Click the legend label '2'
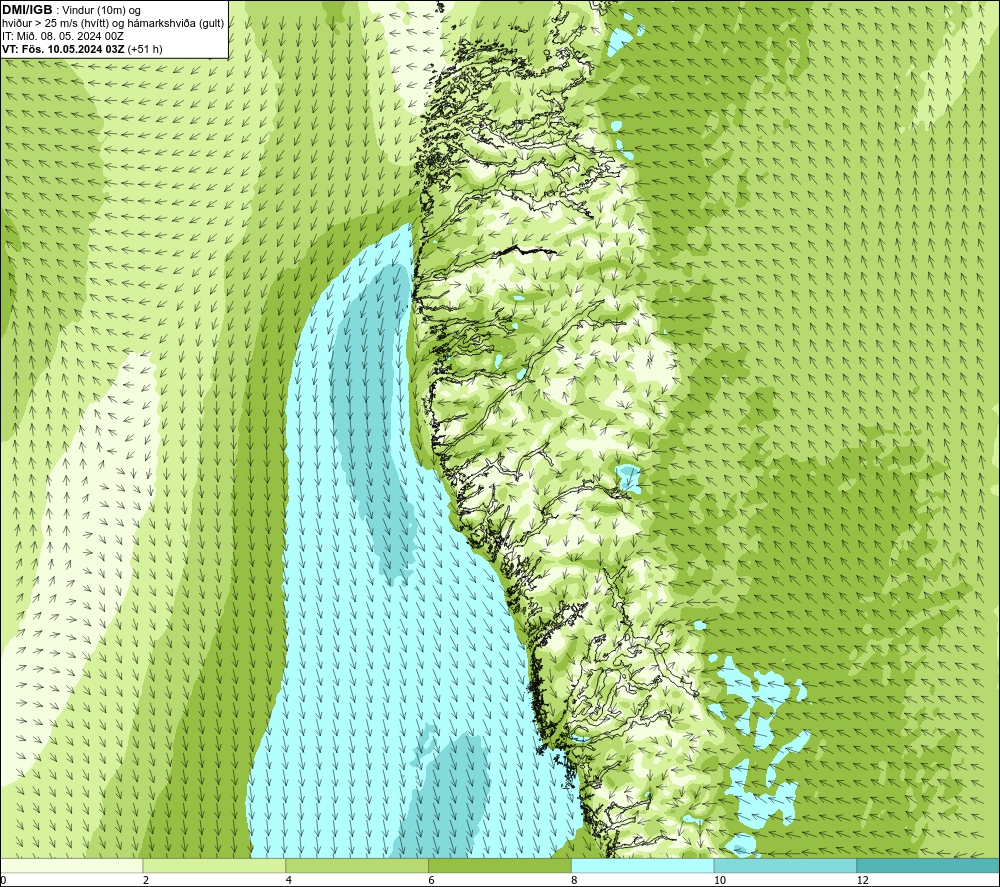The width and height of the screenshot is (1000, 887). 146,880
